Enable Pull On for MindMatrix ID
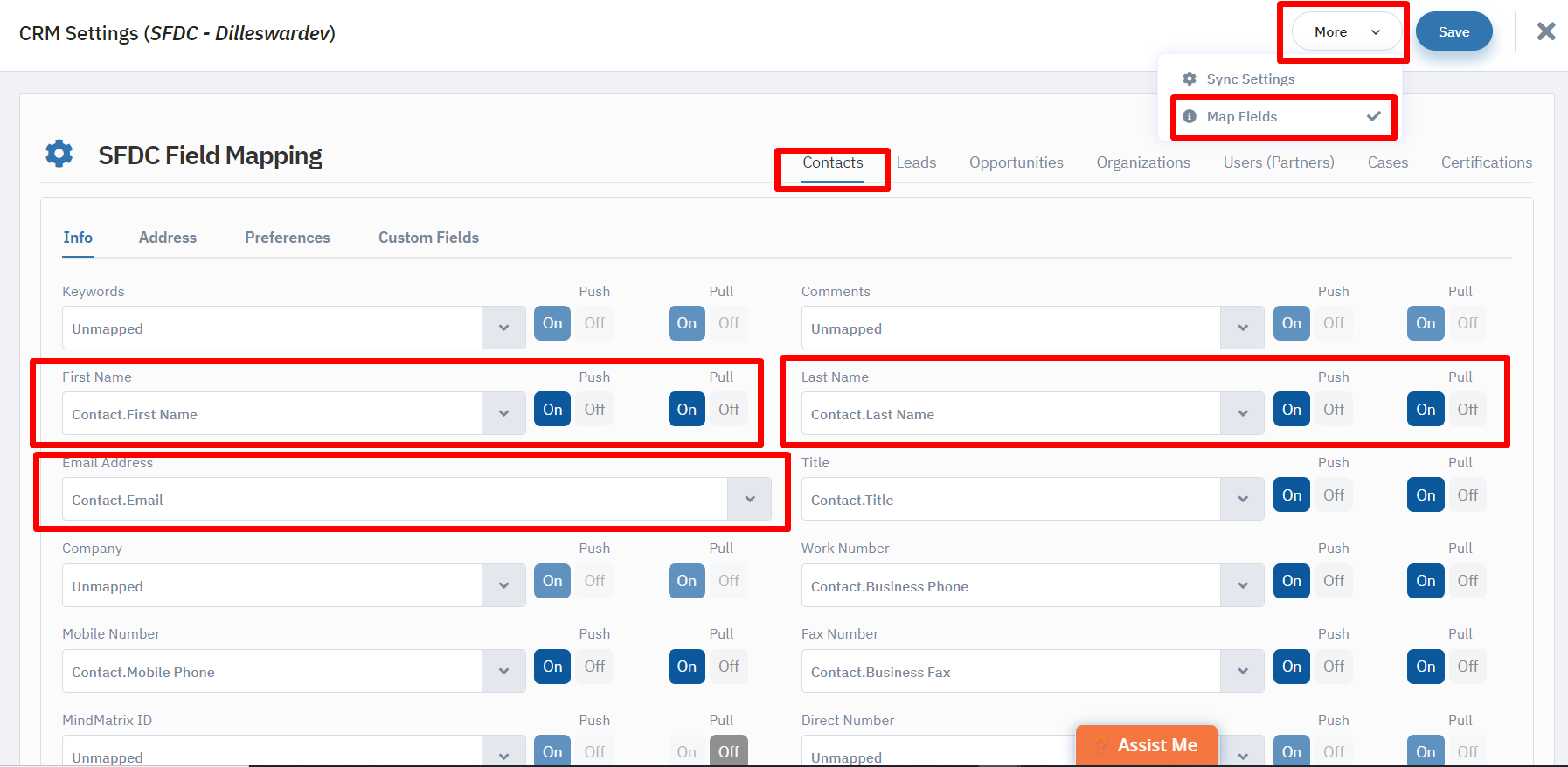This screenshot has height=767, width=1568. (686, 751)
